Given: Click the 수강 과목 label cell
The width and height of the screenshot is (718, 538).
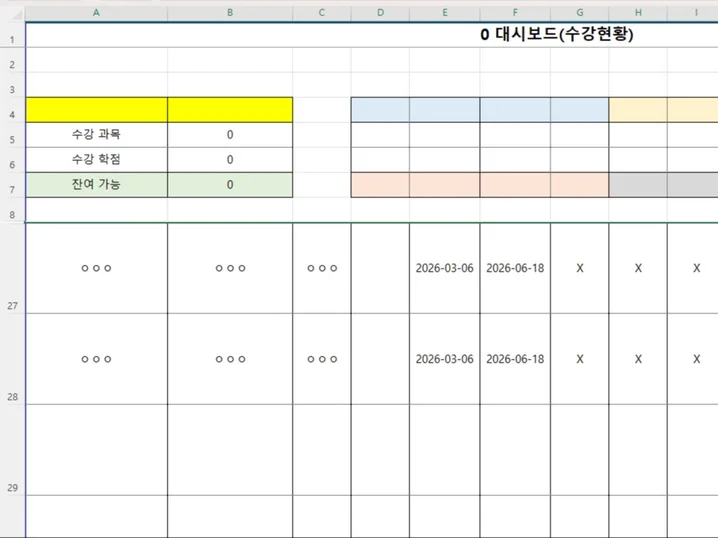Looking at the screenshot, I should pos(96,135).
